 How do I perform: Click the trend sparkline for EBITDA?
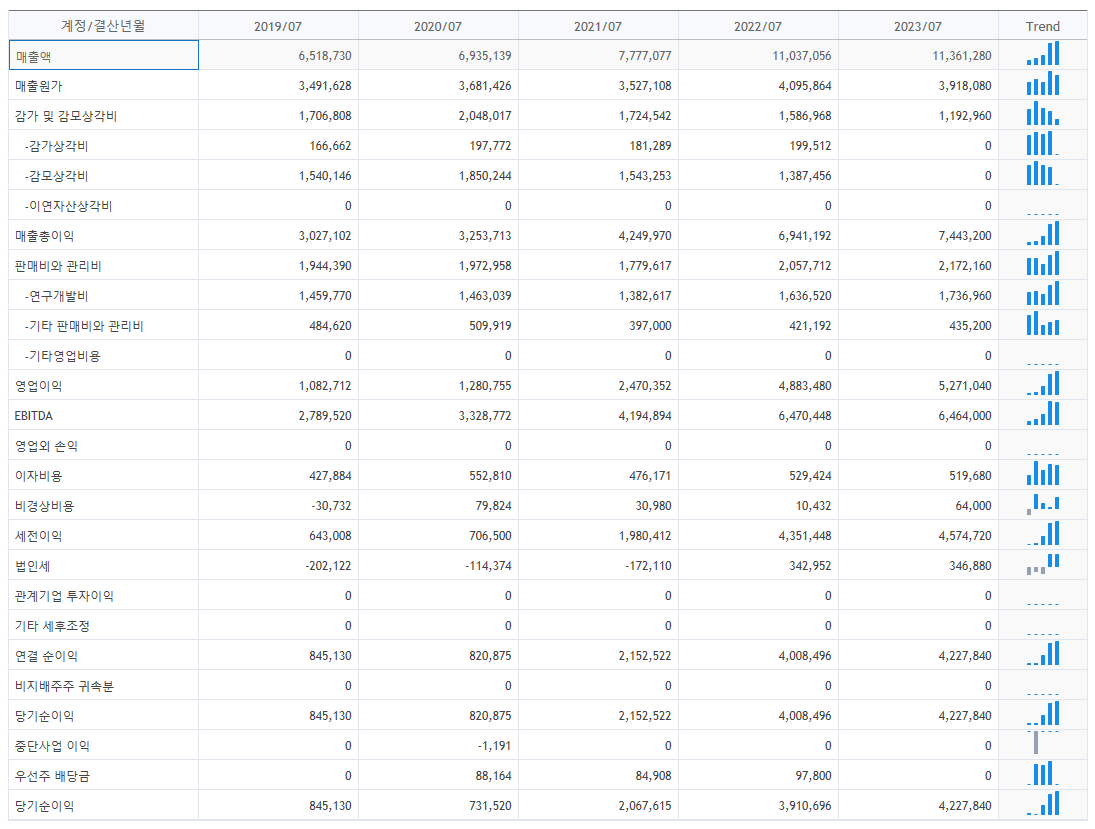tap(1043, 414)
